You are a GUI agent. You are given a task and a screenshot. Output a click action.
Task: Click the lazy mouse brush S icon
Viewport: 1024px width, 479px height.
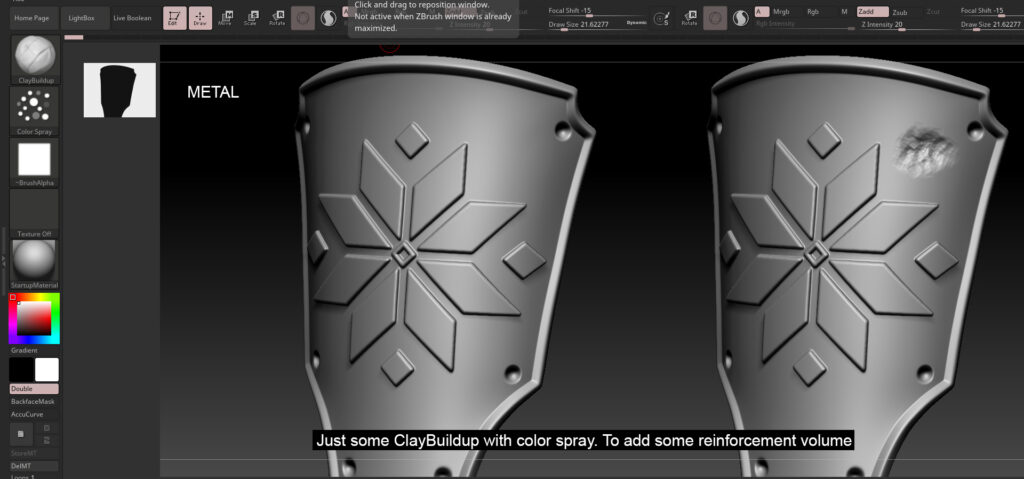tap(662, 18)
